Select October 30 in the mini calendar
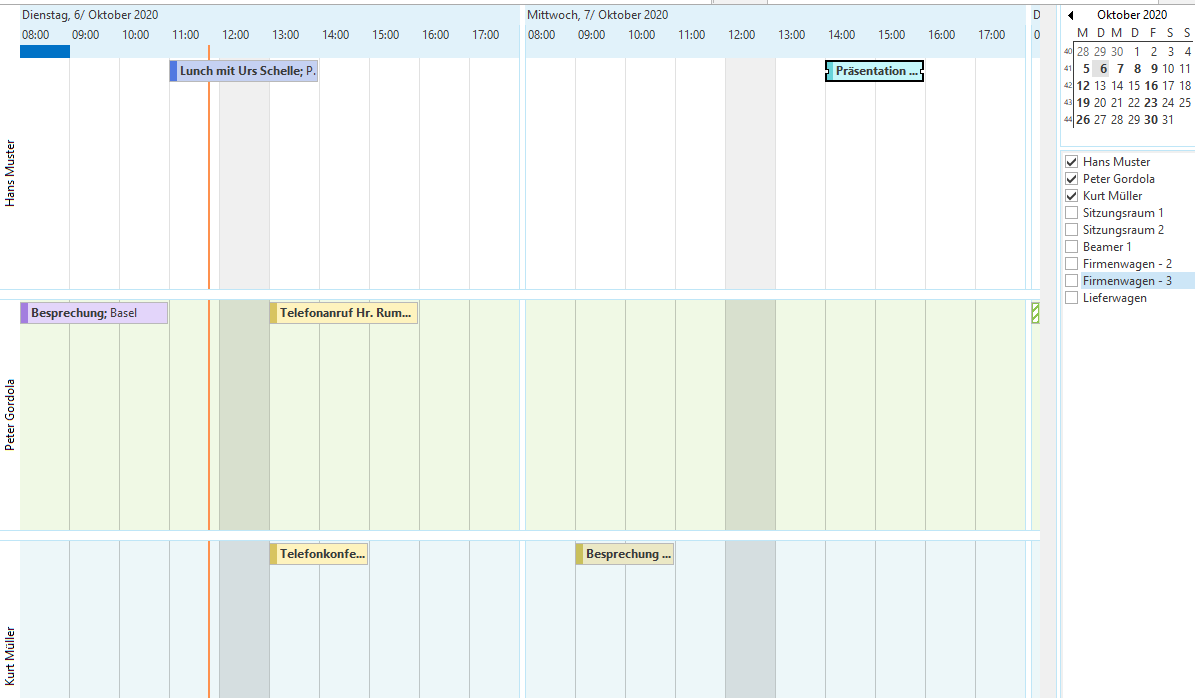Viewport: 1195px width, 698px height. click(1151, 119)
